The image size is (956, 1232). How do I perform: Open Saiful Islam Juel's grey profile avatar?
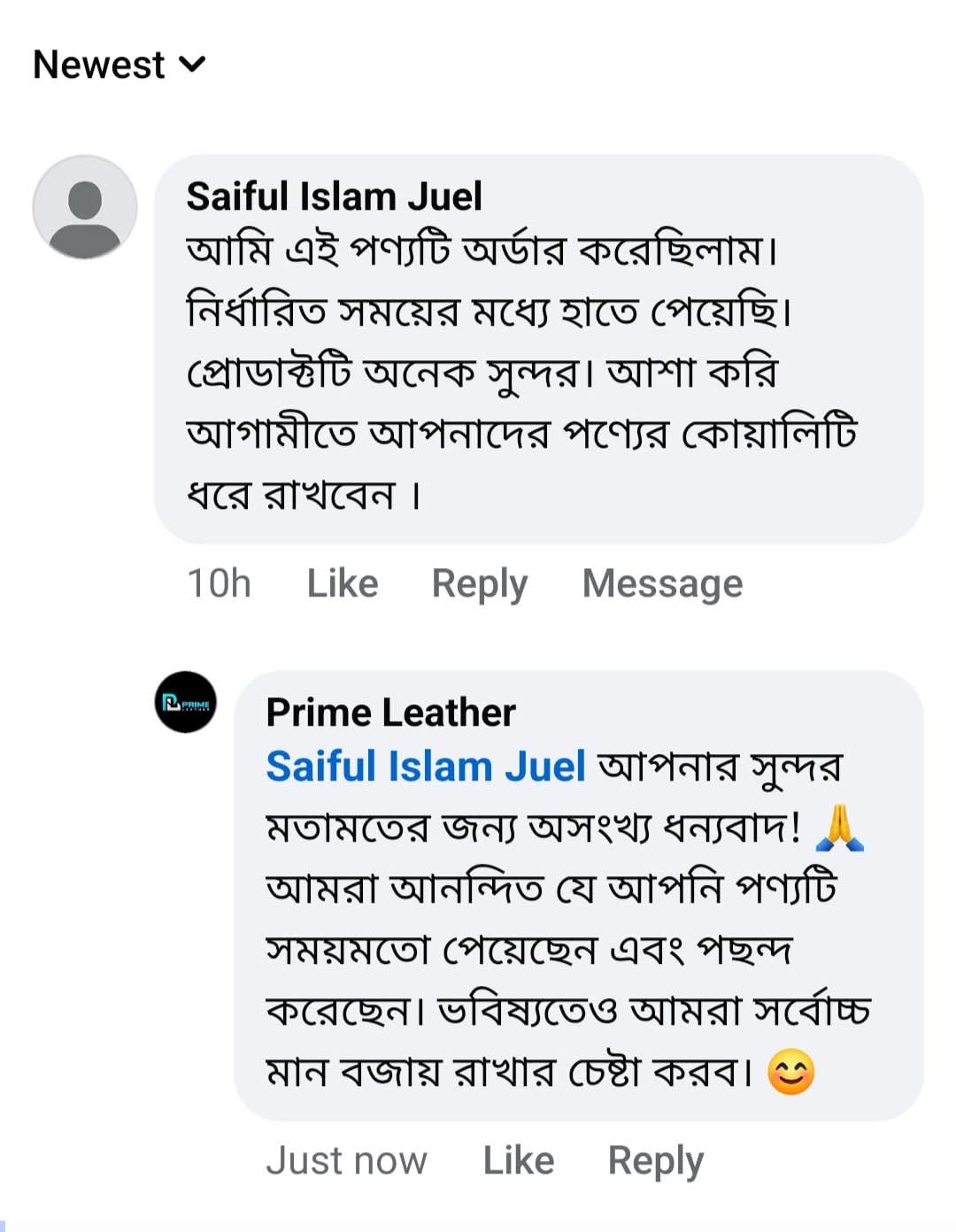click(85, 207)
